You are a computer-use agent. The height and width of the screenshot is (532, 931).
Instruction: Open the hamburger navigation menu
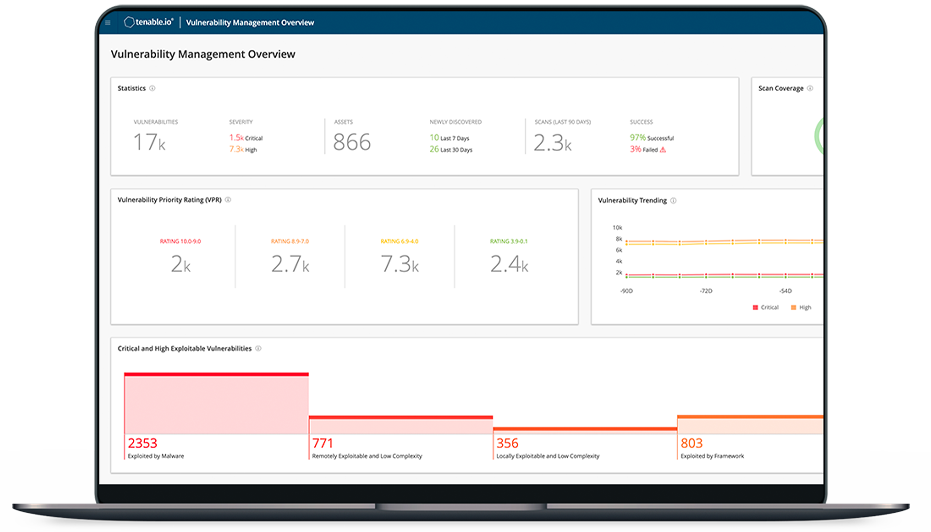[107, 23]
